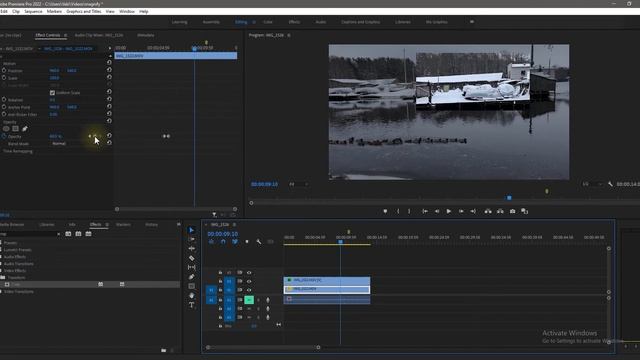The width and height of the screenshot is (640, 360).
Task: Select the Ripple Edit tool
Action: [x=191, y=249]
